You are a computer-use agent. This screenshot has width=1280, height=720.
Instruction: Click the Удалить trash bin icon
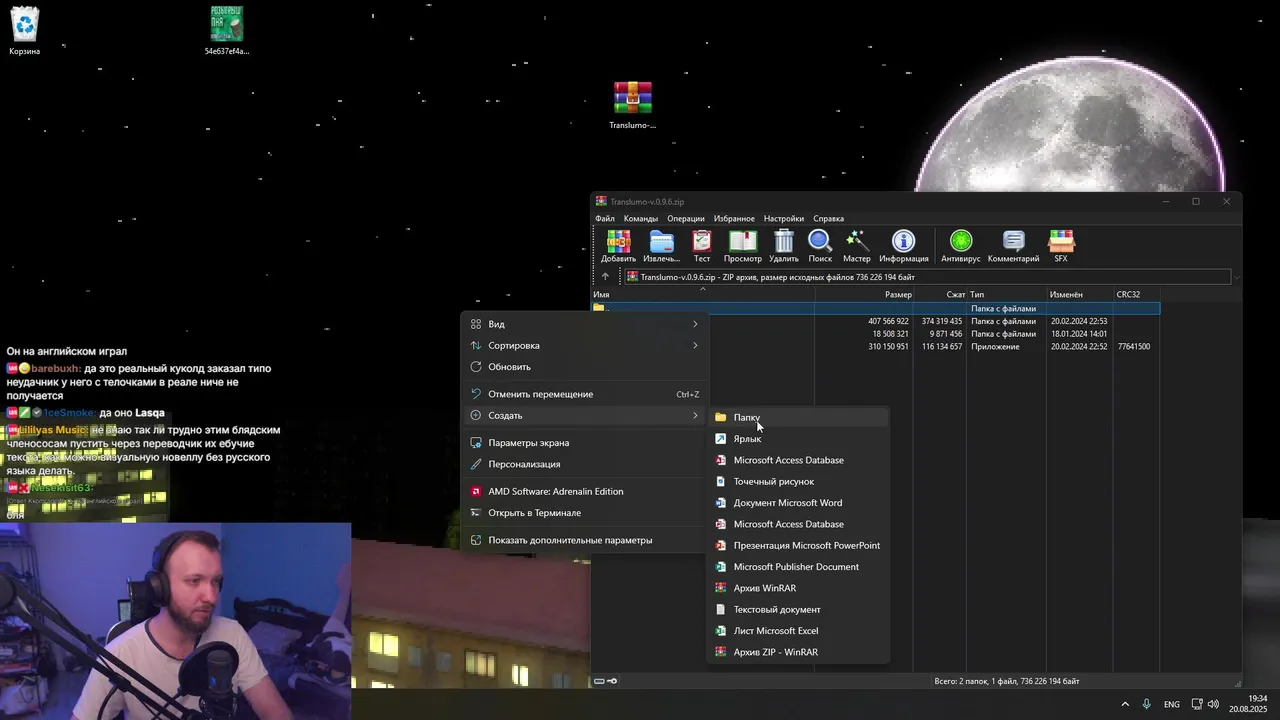tap(784, 246)
